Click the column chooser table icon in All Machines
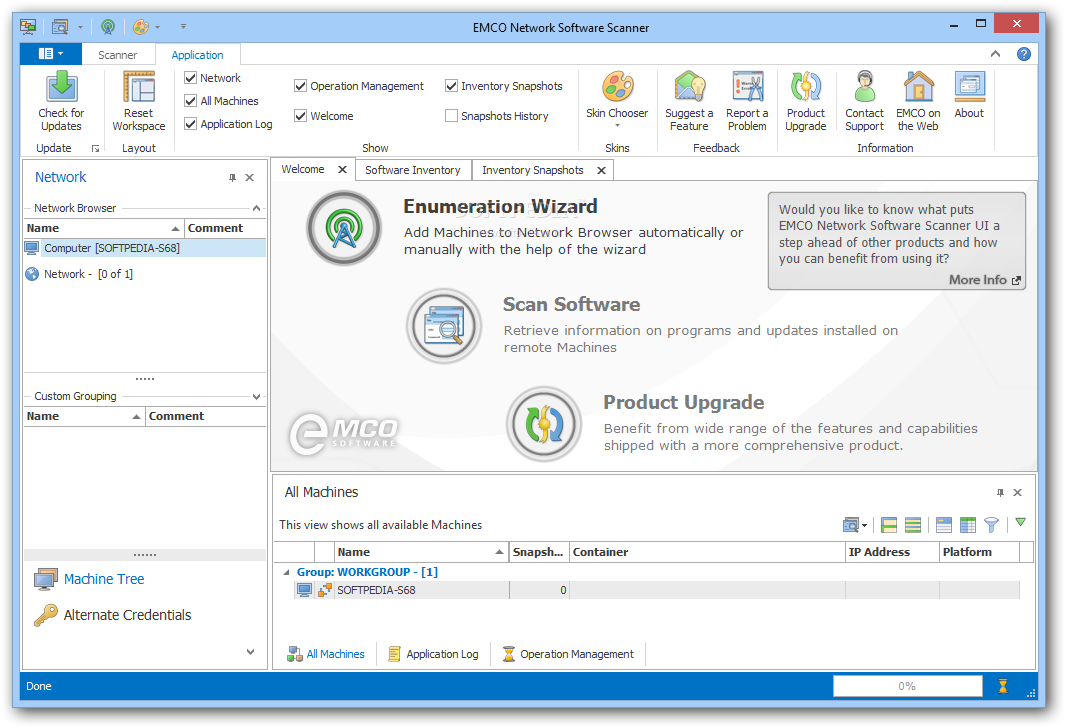The width and height of the screenshot is (1066, 728). (x=967, y=525)
